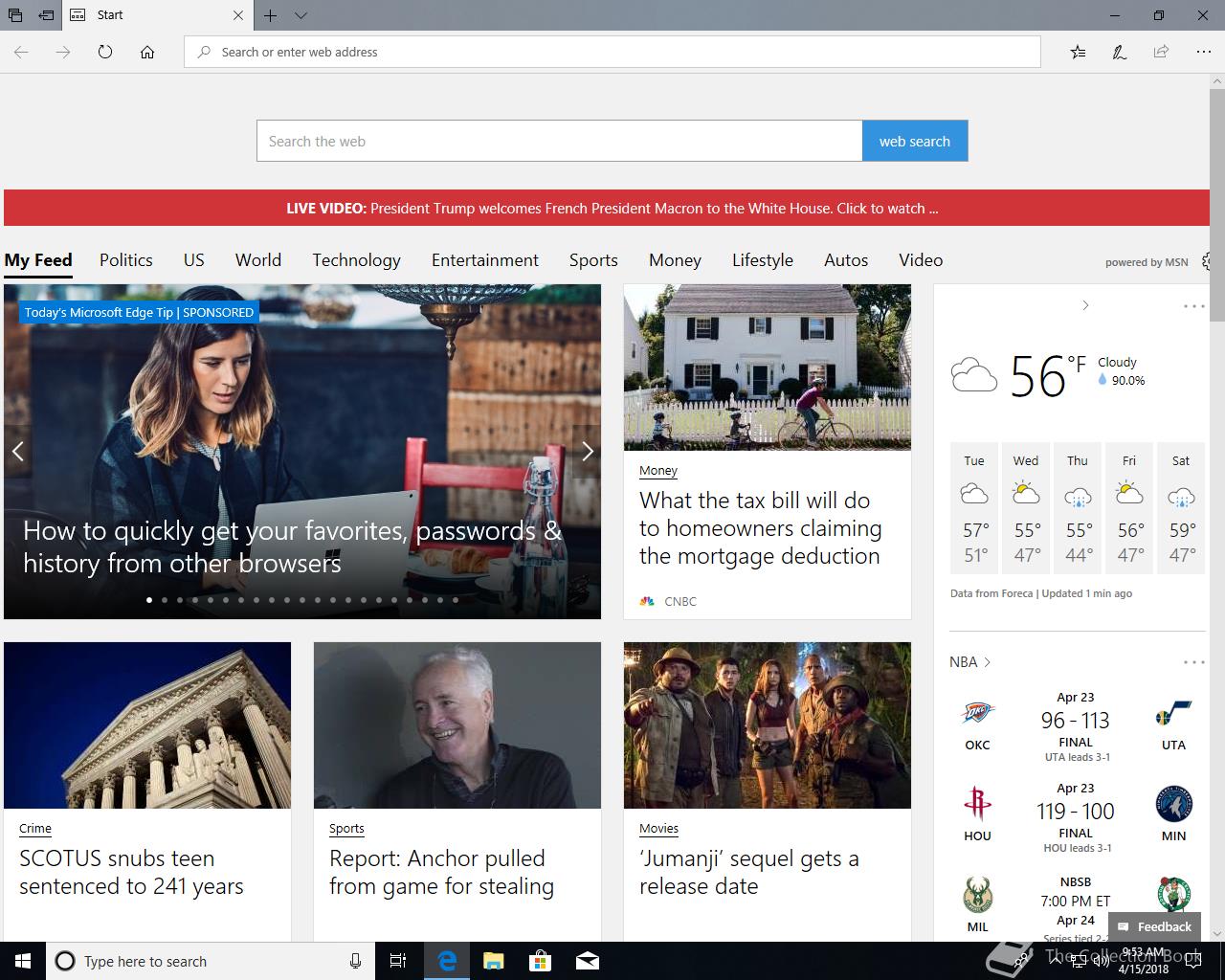Open the Lifestyle tab
This screenshot has width=1225, height=980.
[x=763, y=260]
